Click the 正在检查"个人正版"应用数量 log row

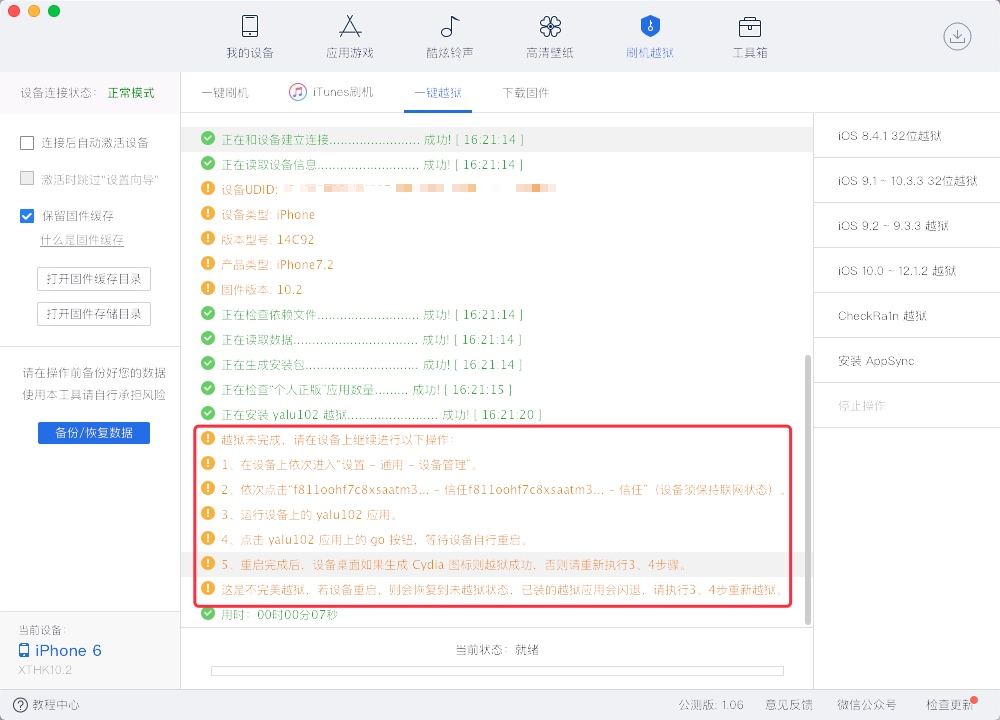(497, 389)
